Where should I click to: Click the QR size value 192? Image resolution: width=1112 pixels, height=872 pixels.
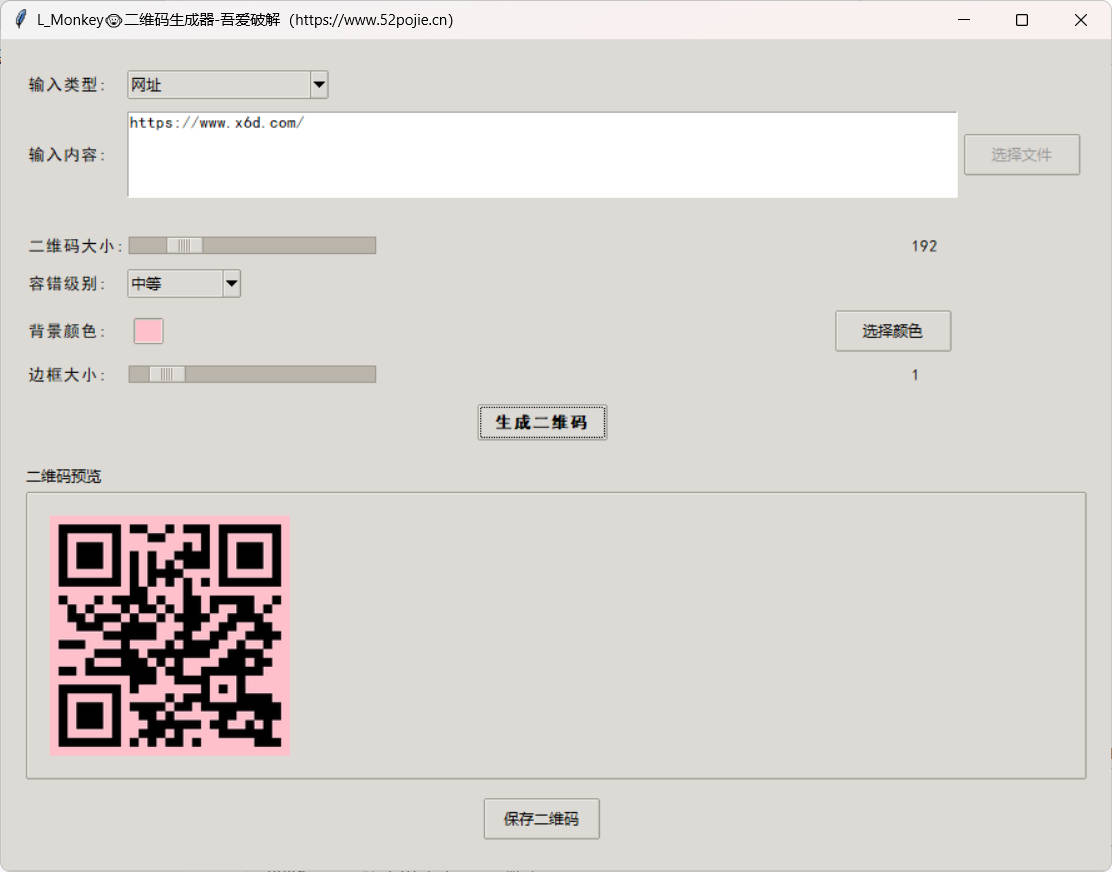924,246
